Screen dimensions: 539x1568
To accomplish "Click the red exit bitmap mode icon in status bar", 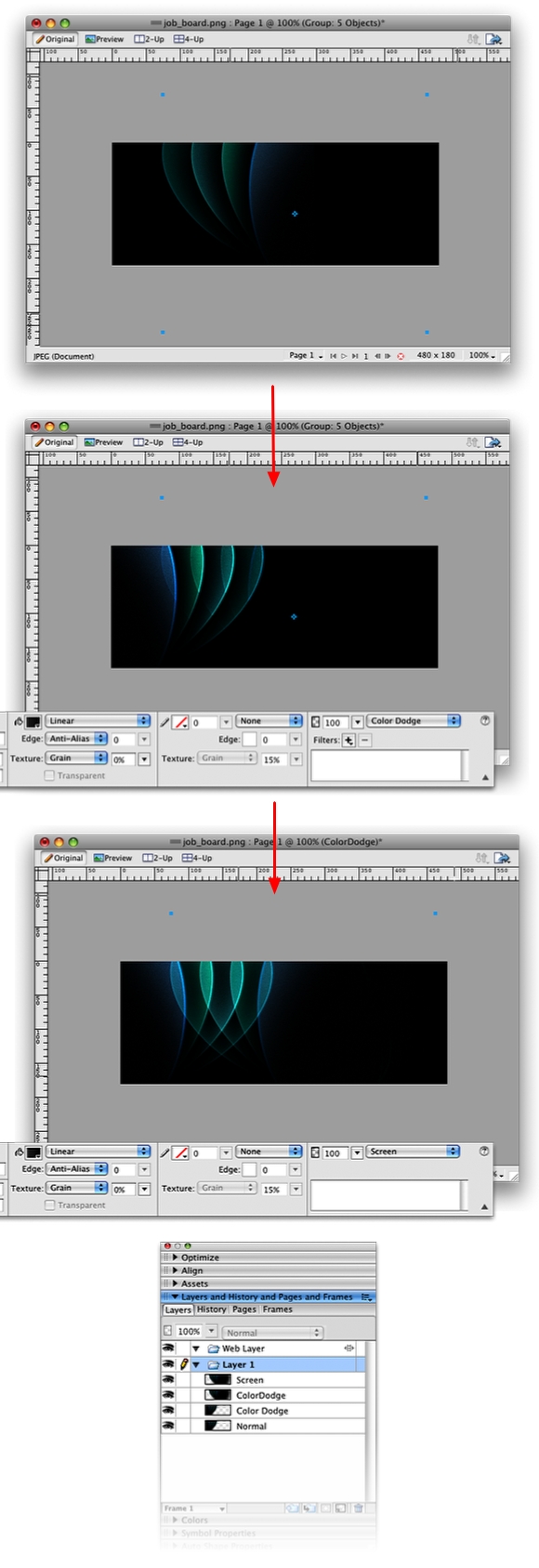I will (401, 356).
